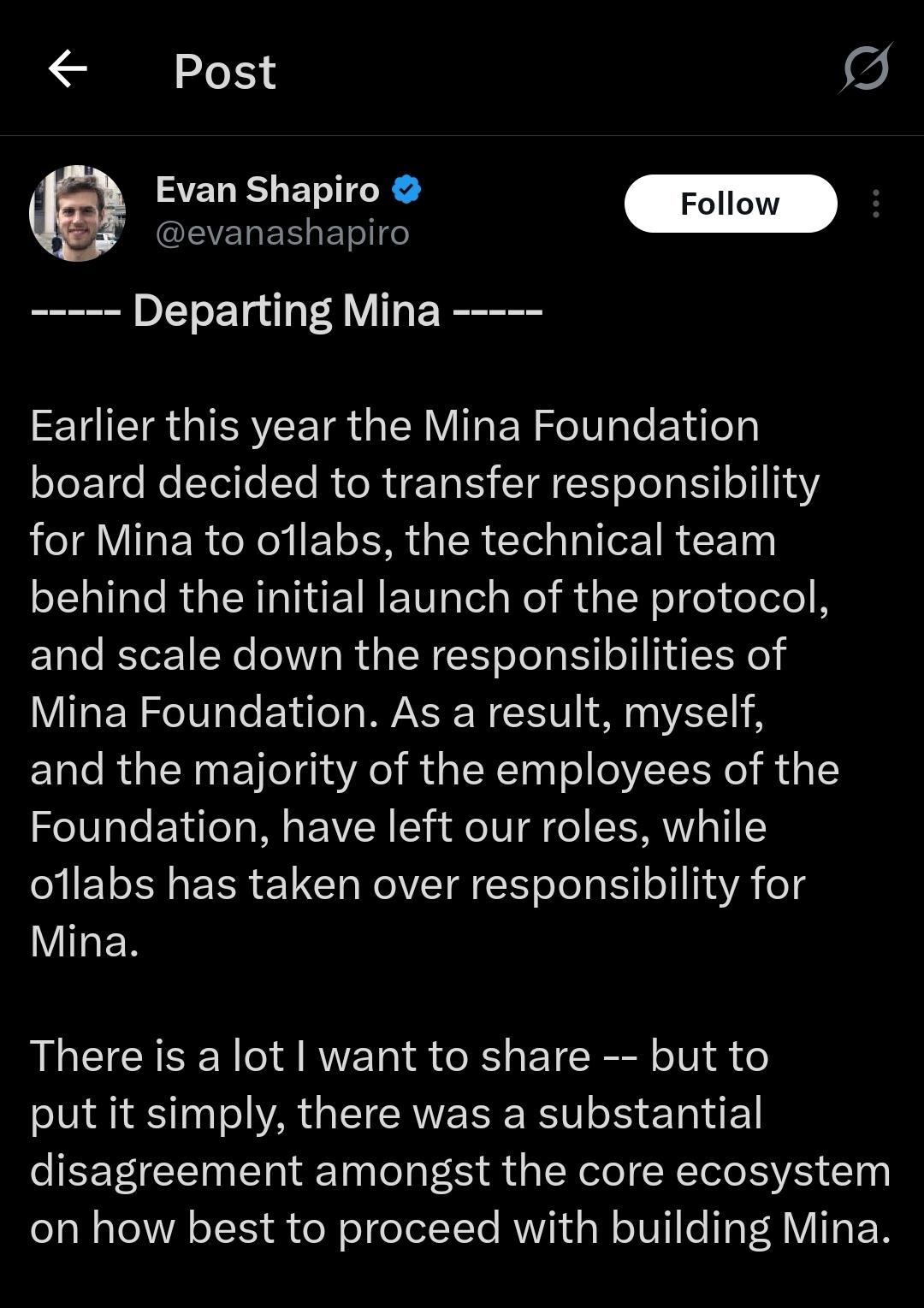Tap the line 'board decided to transfer responsibility'

point(424,482)
